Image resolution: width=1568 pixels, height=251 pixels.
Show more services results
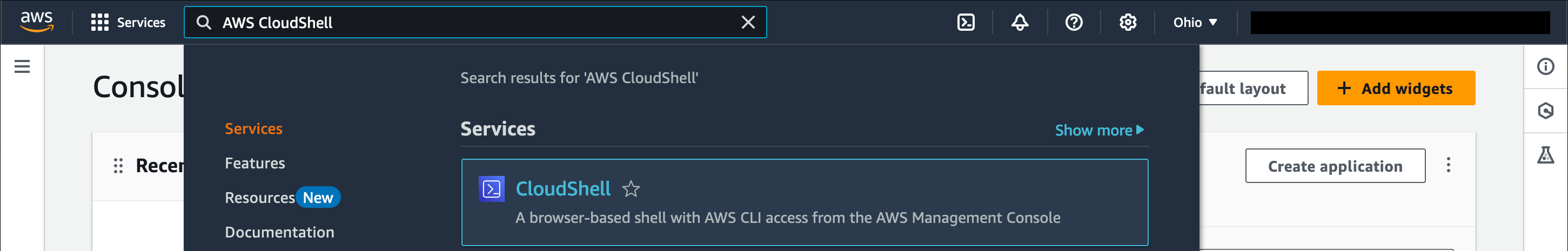[1098, 130]
